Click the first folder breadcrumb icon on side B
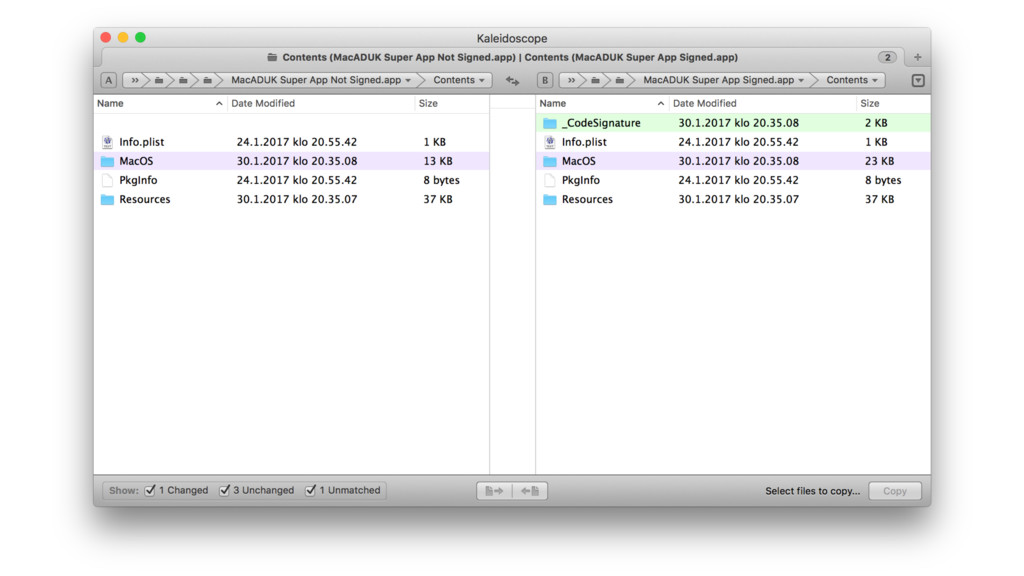 click(595, 80)
